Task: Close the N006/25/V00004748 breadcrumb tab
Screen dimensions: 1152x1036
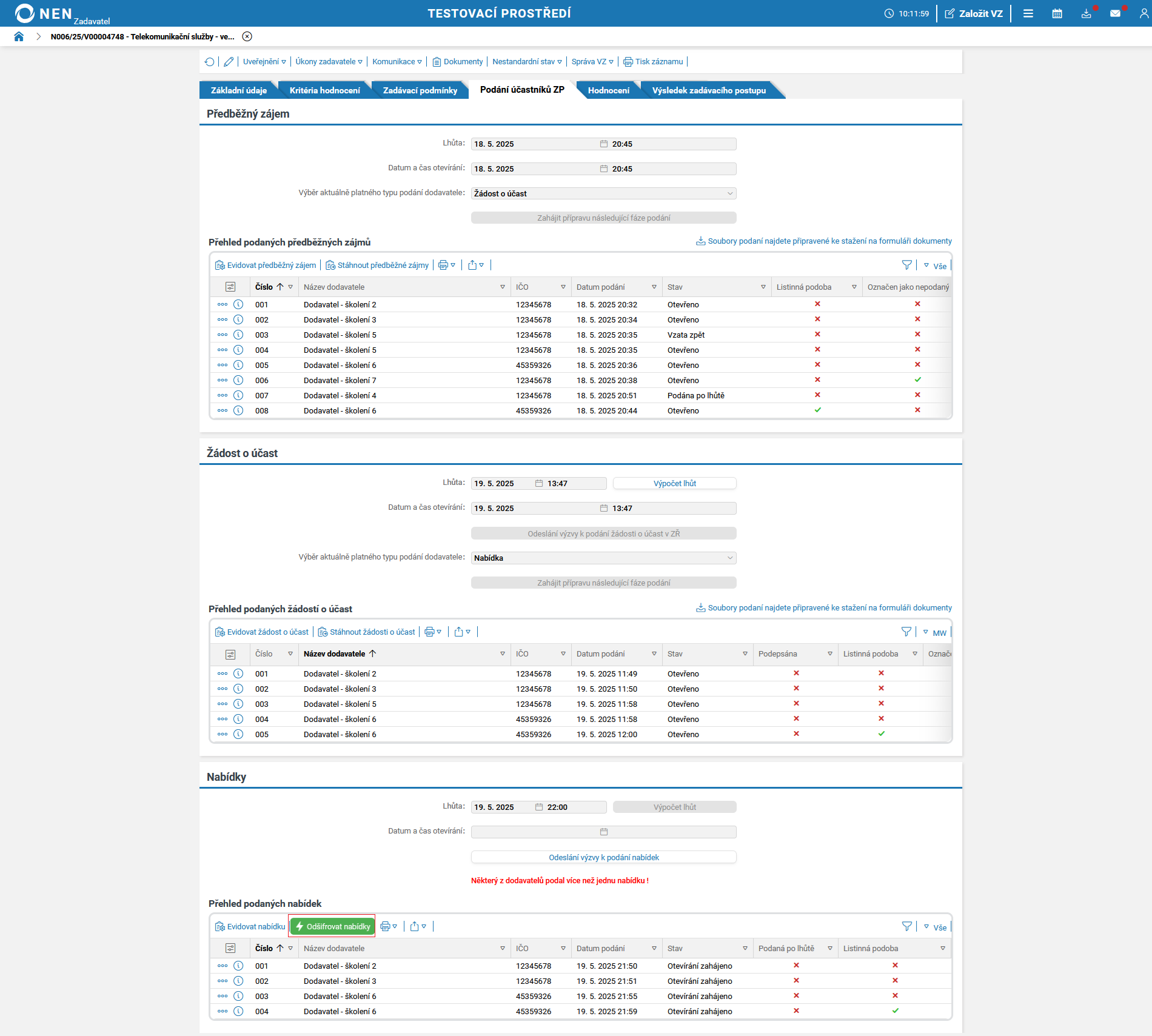Action: tap(247, 36)
